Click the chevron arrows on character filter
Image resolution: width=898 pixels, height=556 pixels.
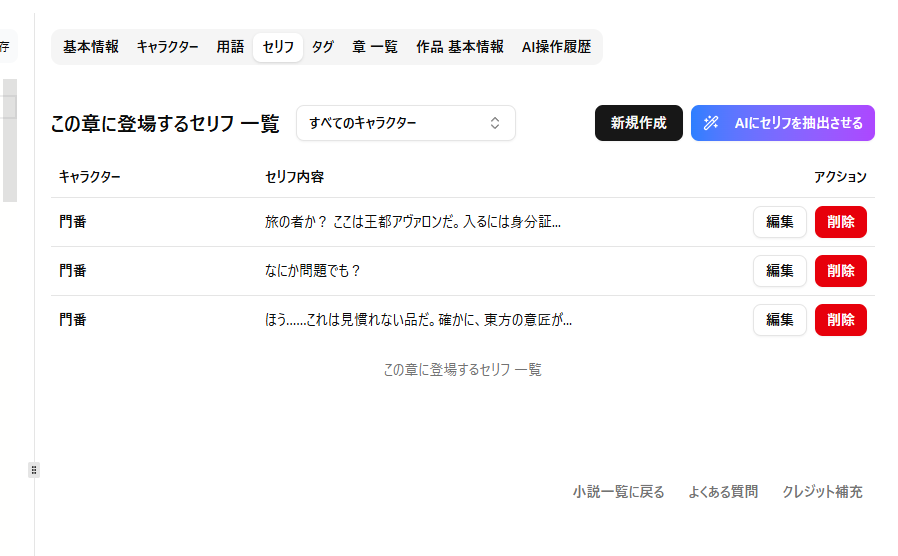(x=494, y=123)
